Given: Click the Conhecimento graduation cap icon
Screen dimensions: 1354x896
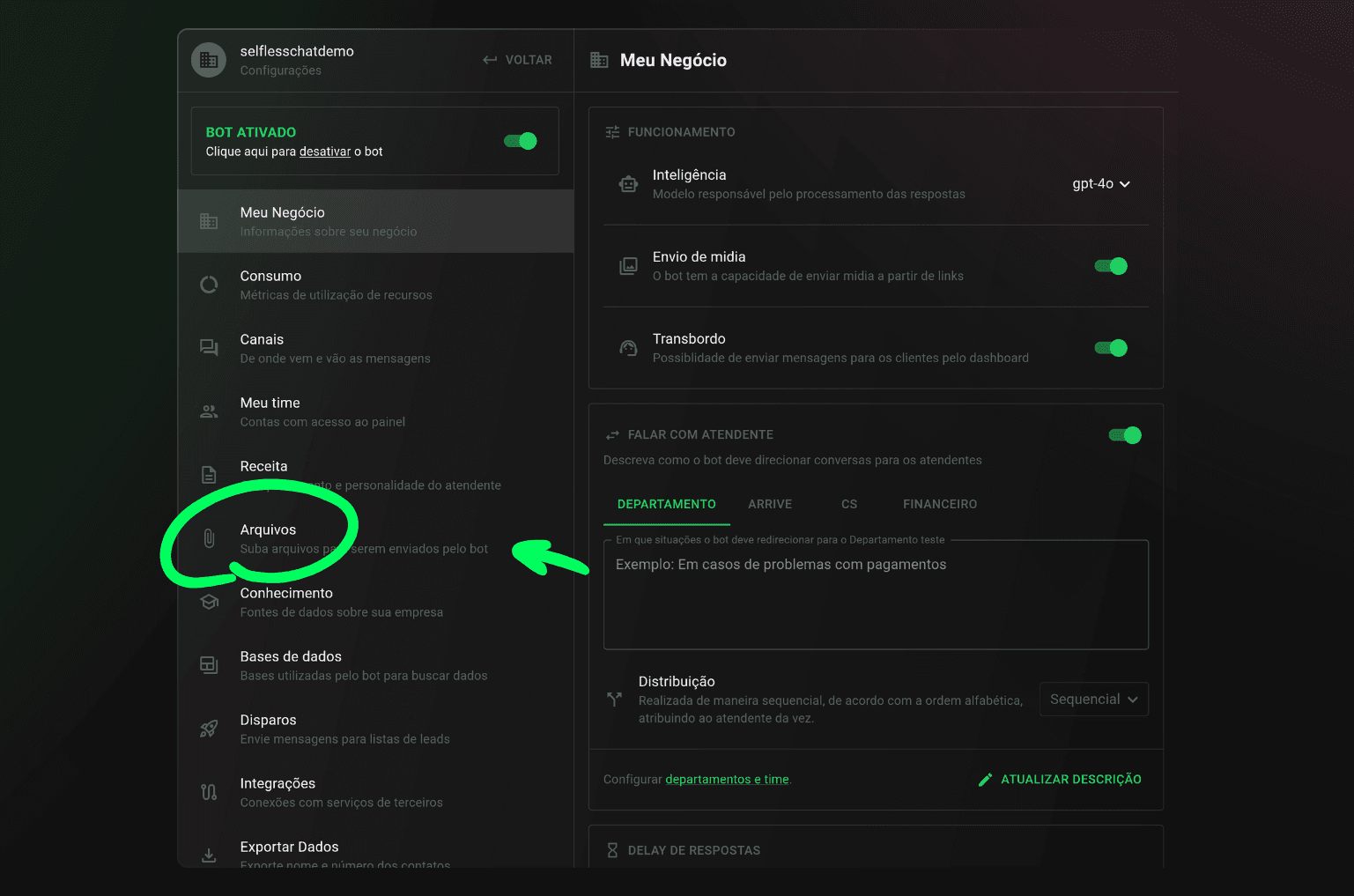Looking at the screenshot, I should pos(209,602).
